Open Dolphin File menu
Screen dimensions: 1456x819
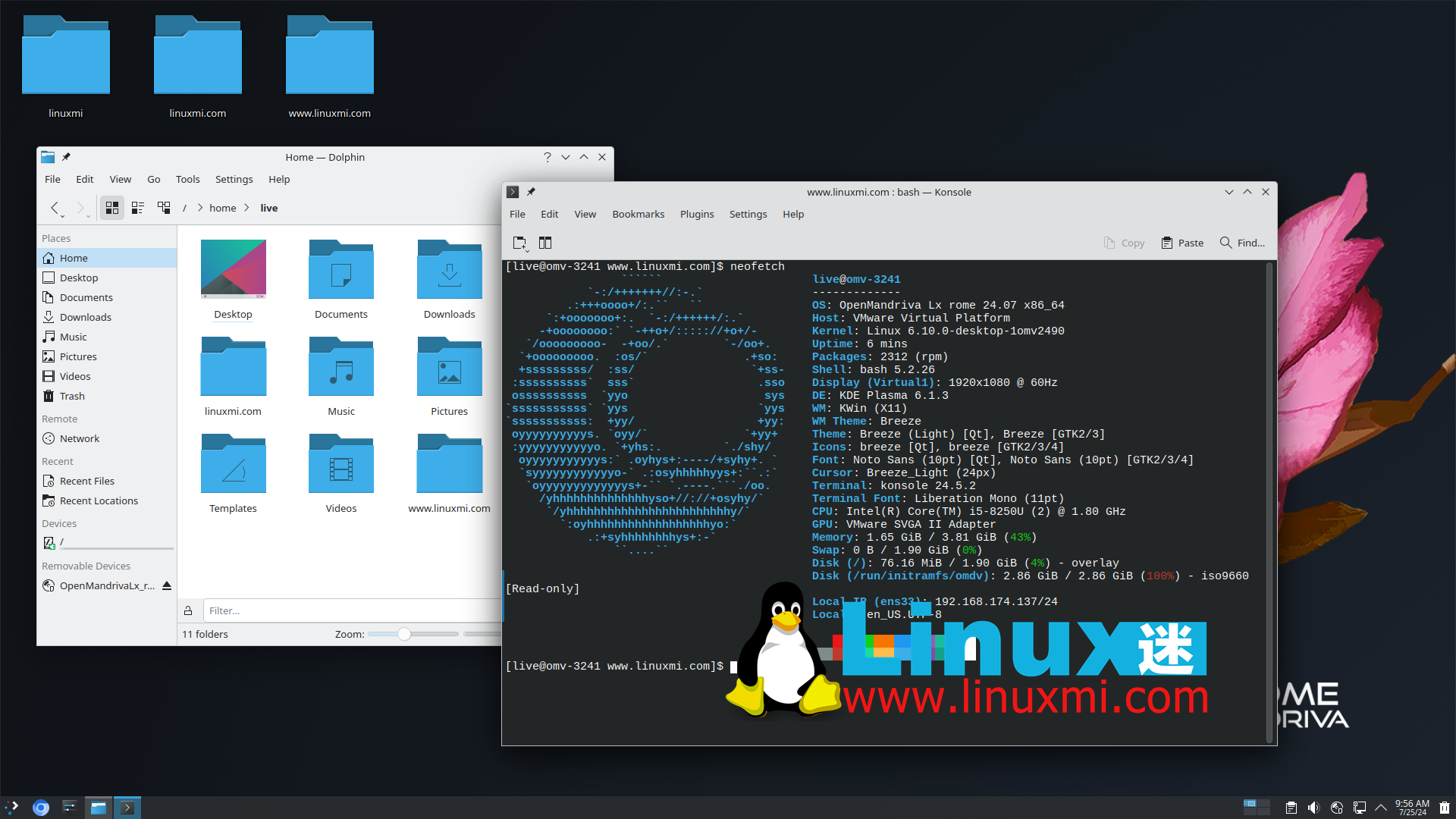[x=52, y=179]
